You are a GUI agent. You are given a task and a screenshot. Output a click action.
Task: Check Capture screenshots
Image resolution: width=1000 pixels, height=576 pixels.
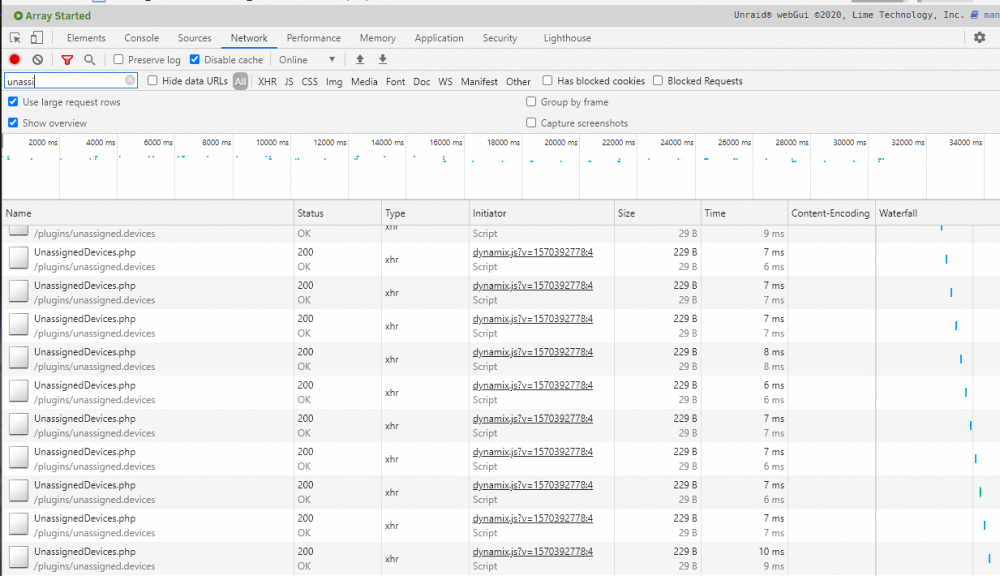click(531, 122)
